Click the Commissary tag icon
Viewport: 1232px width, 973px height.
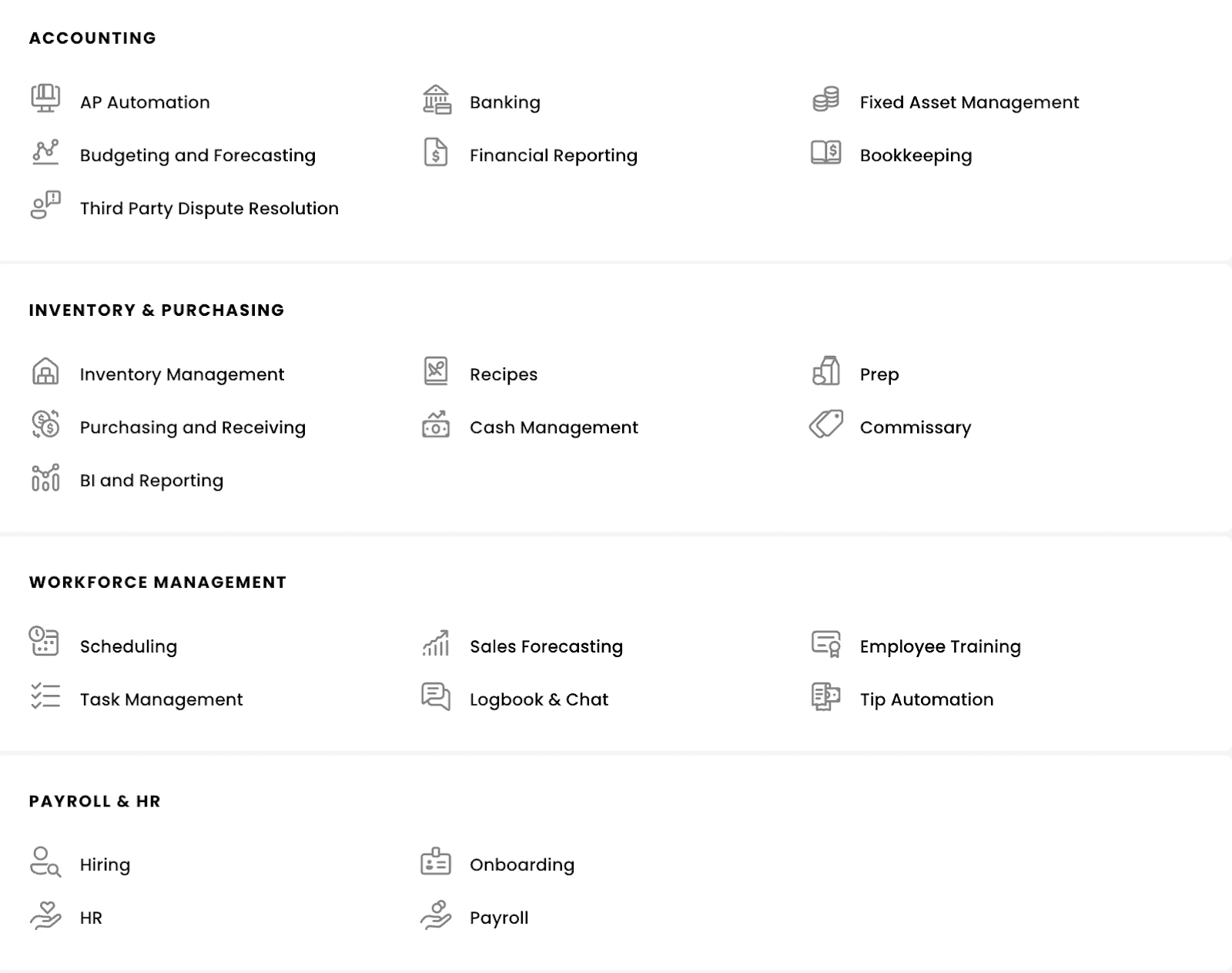pos(825,424)
